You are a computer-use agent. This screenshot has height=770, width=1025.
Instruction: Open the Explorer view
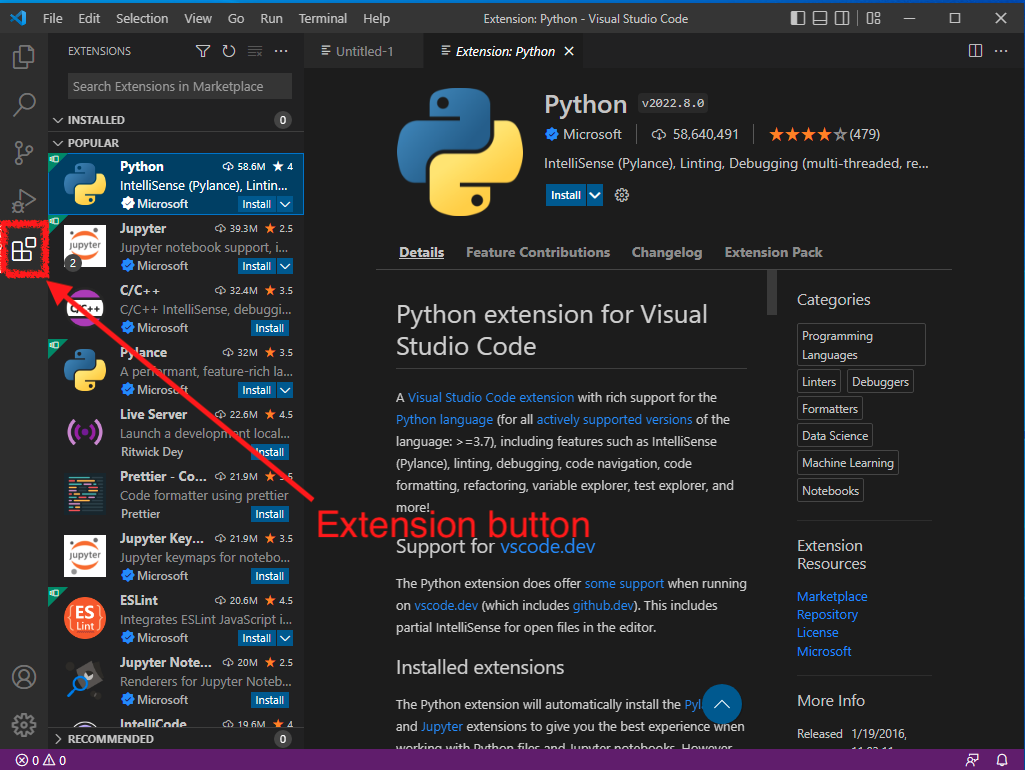point(24,57)
